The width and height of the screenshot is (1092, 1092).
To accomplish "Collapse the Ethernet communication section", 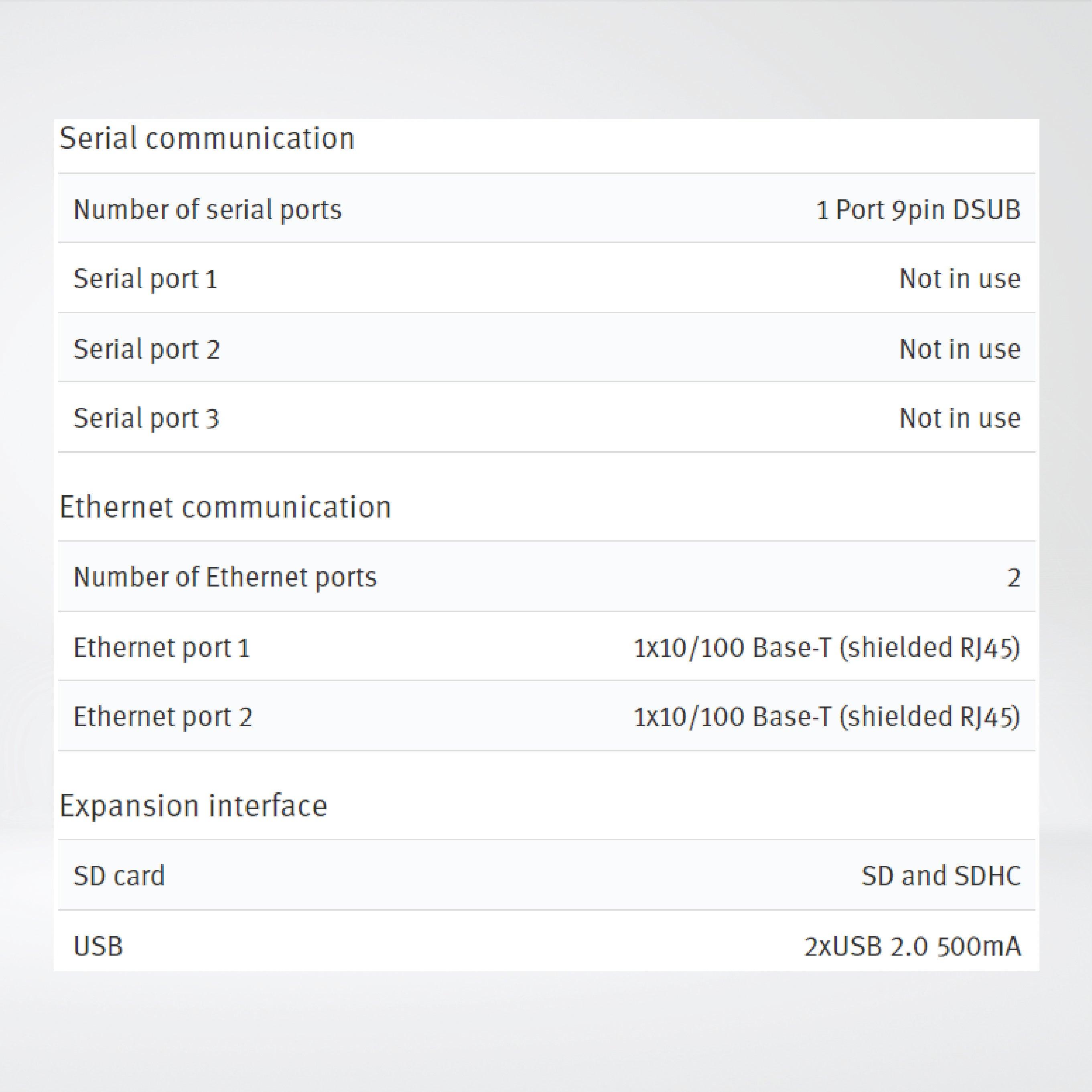I will 226,506.
